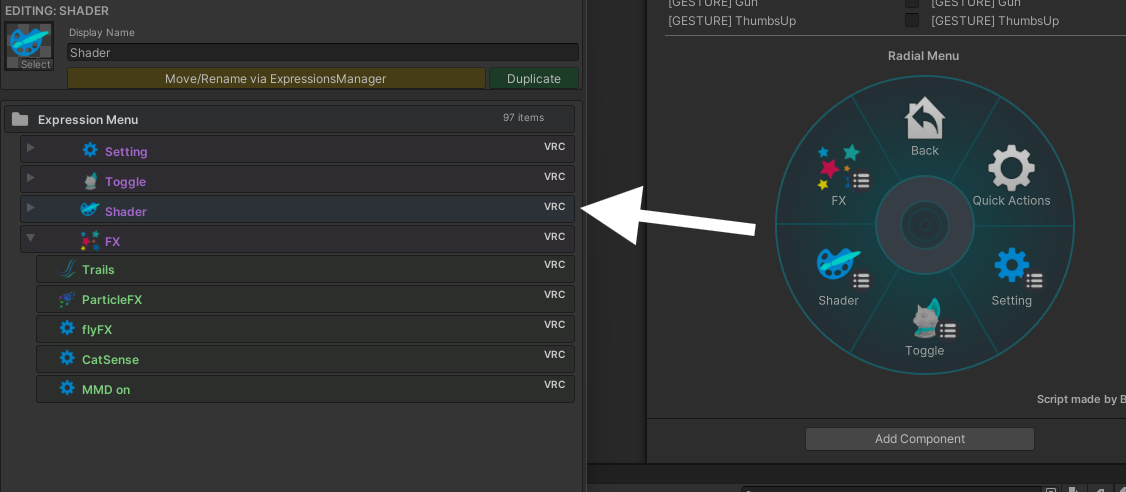
Task: Click the gear icon beside MMD on
Action: pos(67,388)
